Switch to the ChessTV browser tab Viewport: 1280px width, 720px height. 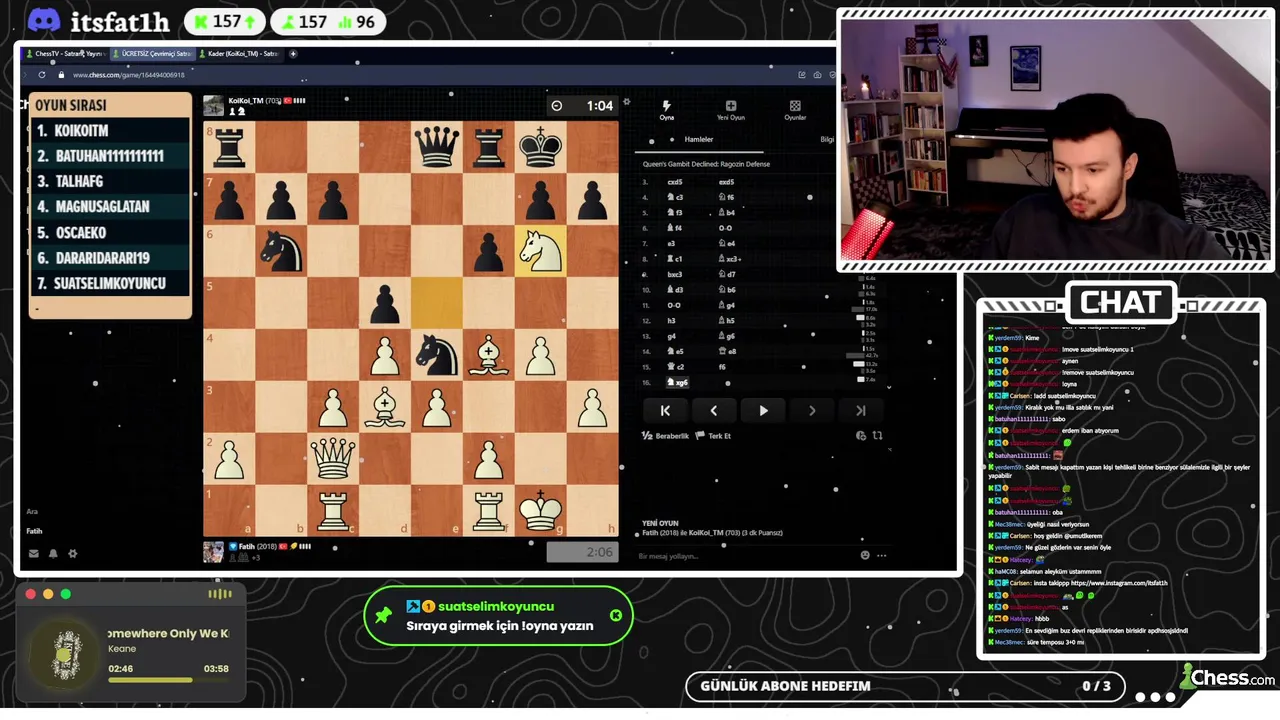pyautogui.click(x=64, y=54)
